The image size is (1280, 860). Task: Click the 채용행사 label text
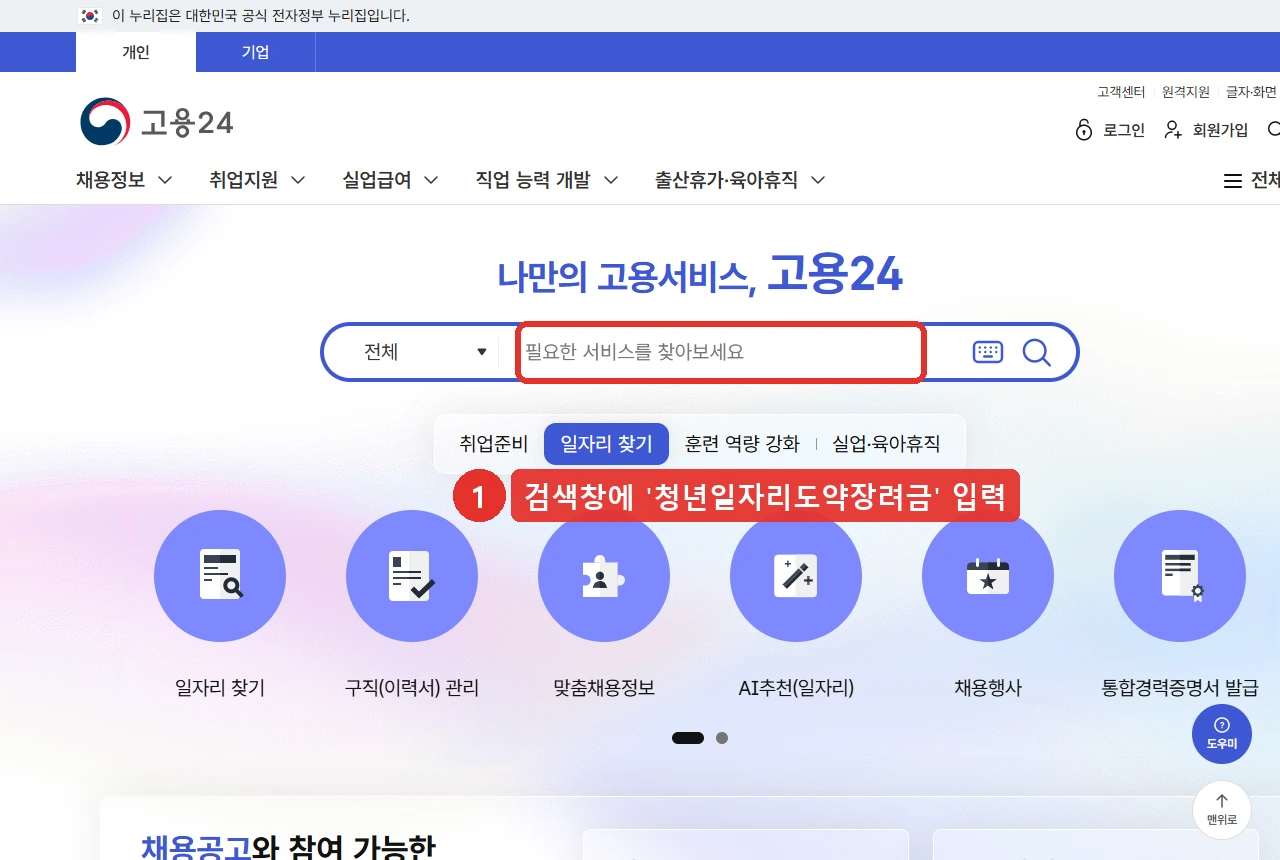point(988,688)
